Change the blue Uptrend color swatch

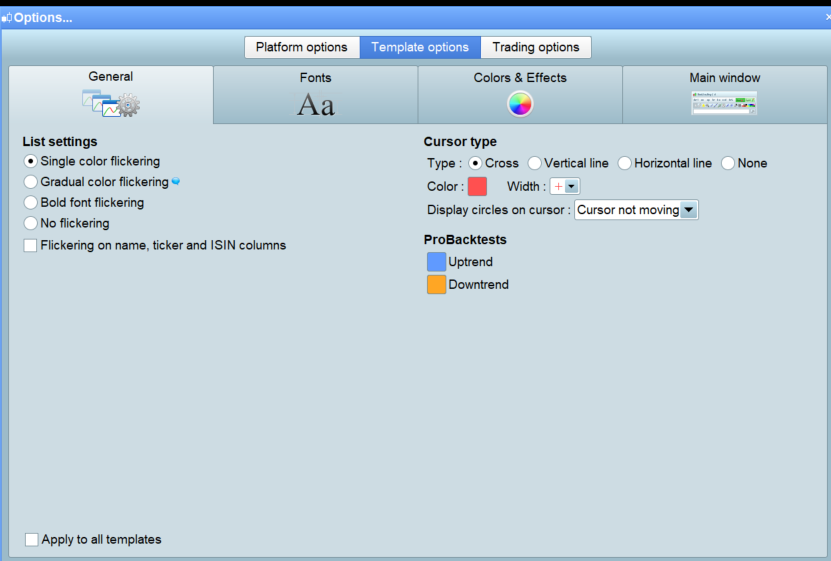436,262
